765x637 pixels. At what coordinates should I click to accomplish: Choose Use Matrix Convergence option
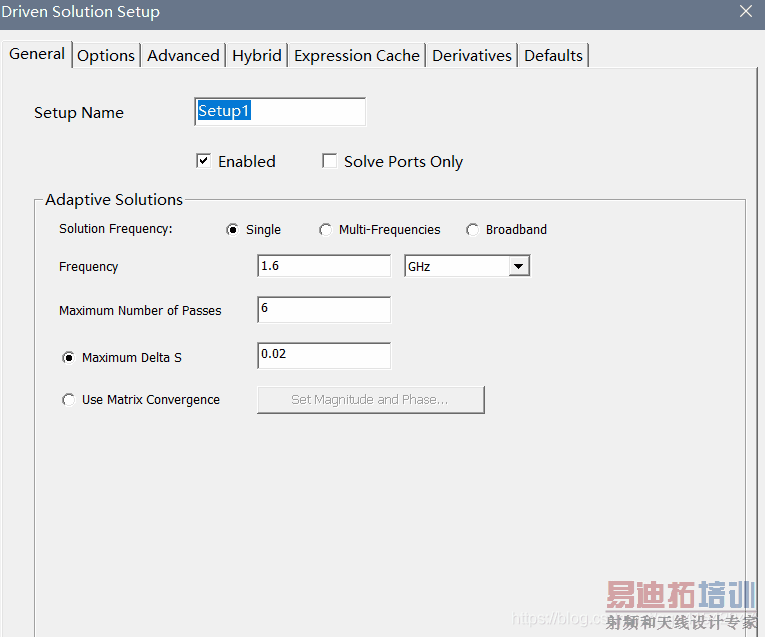click(x=69, y=400)
